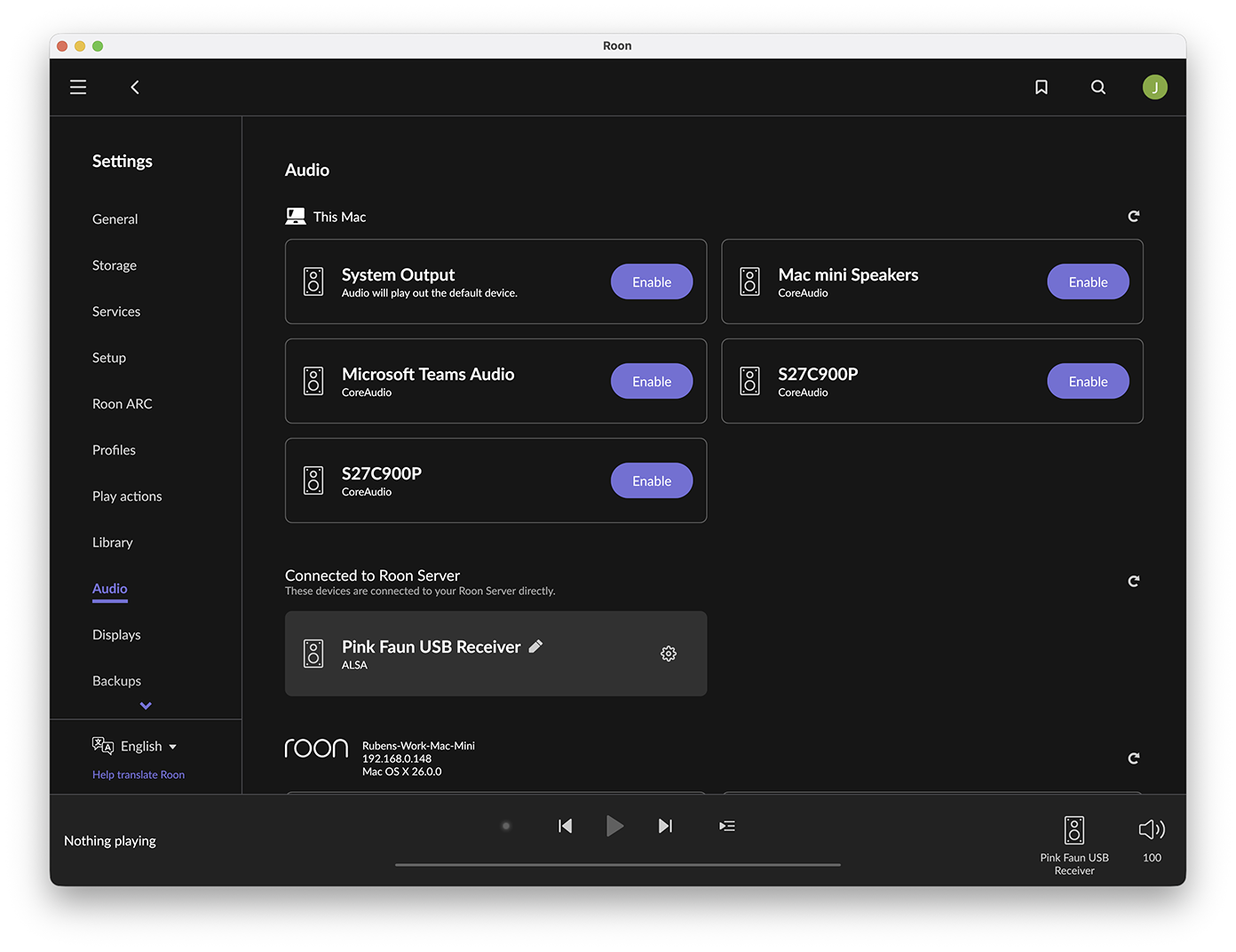Refresh the This Mac device list
The image size is (1236, 952).
point(1134,217)
